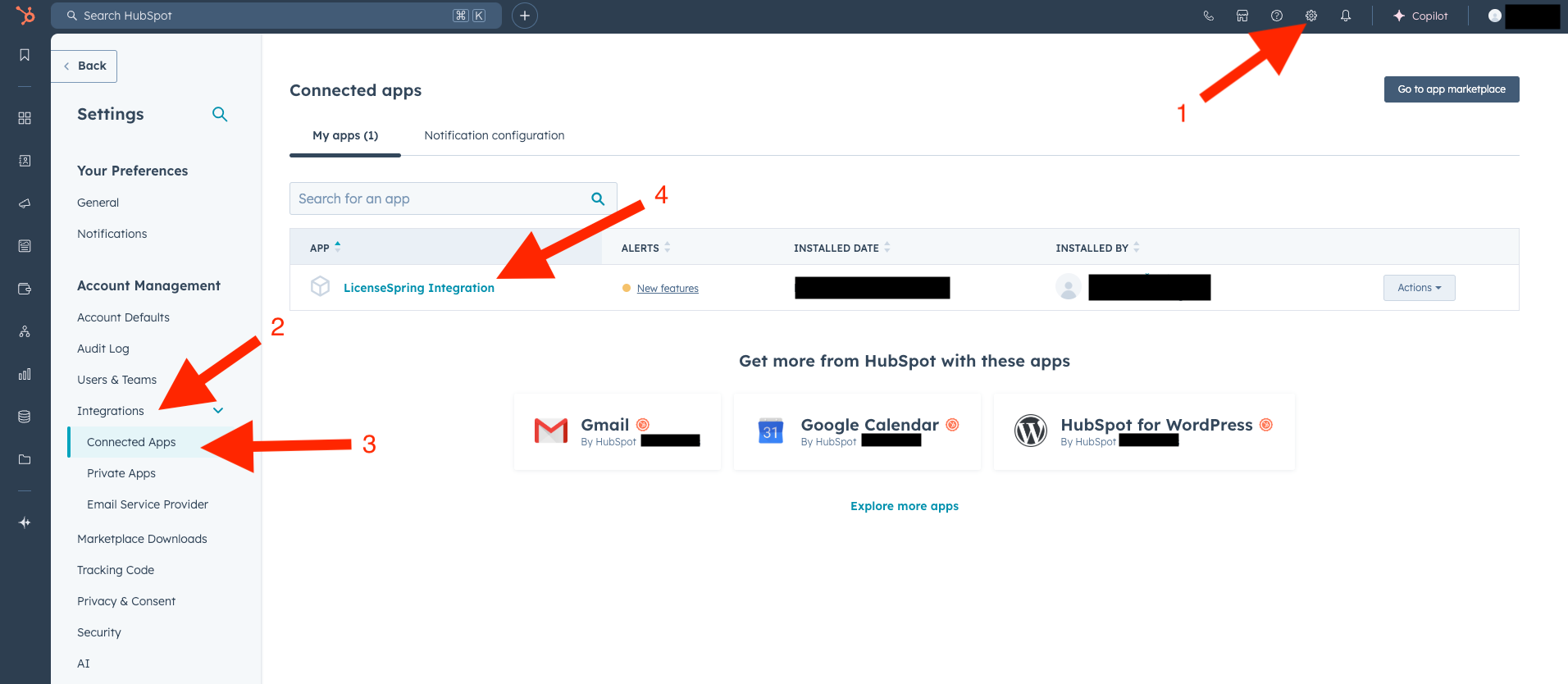Click the settings search magnifier icon
The height and width of the screenshot is (684, 1568).
click(219, 114)
